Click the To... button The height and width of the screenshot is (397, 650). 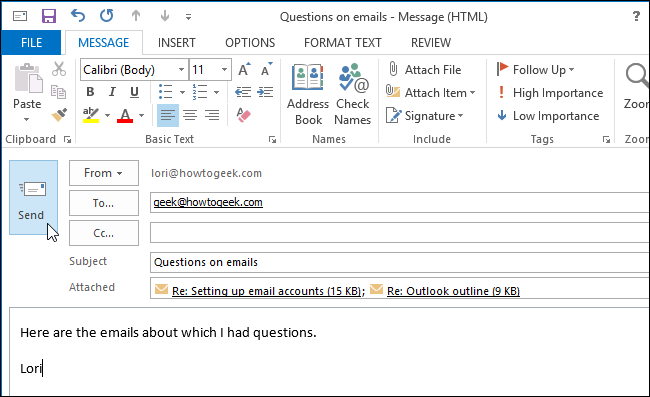coord(104,203)
